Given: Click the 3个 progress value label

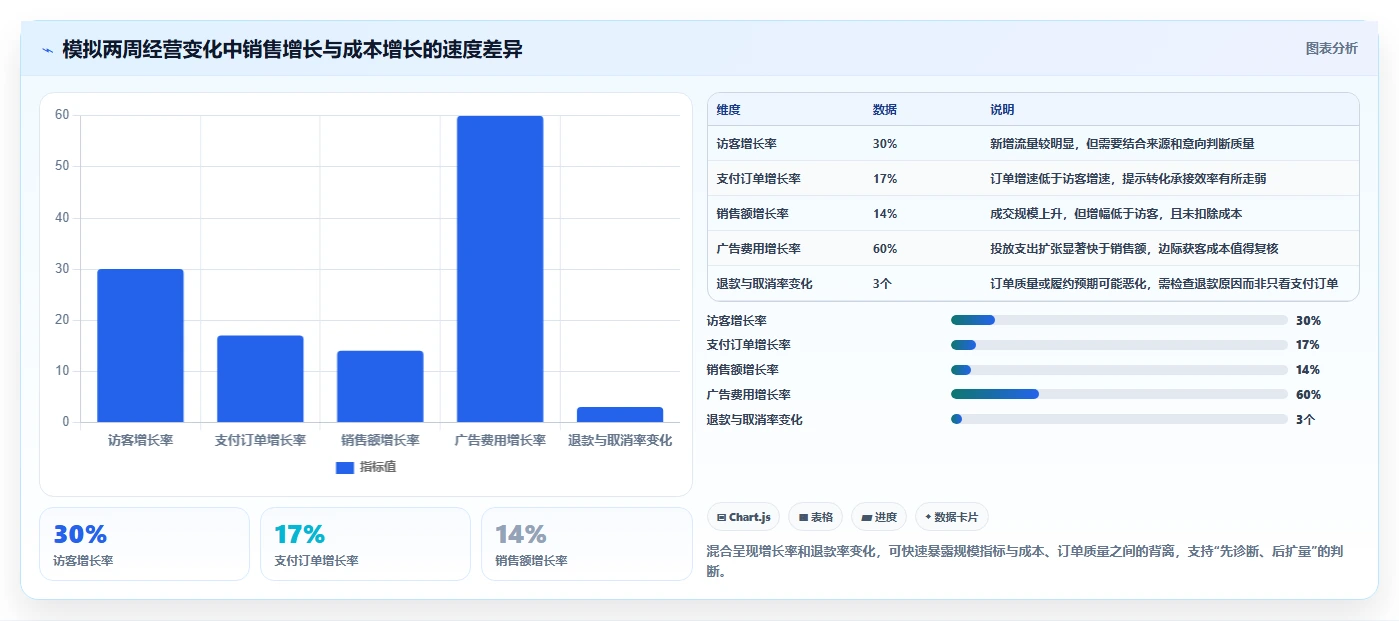Looking at the screenshot, I should pyautogui.click(x=1305, y=419).
